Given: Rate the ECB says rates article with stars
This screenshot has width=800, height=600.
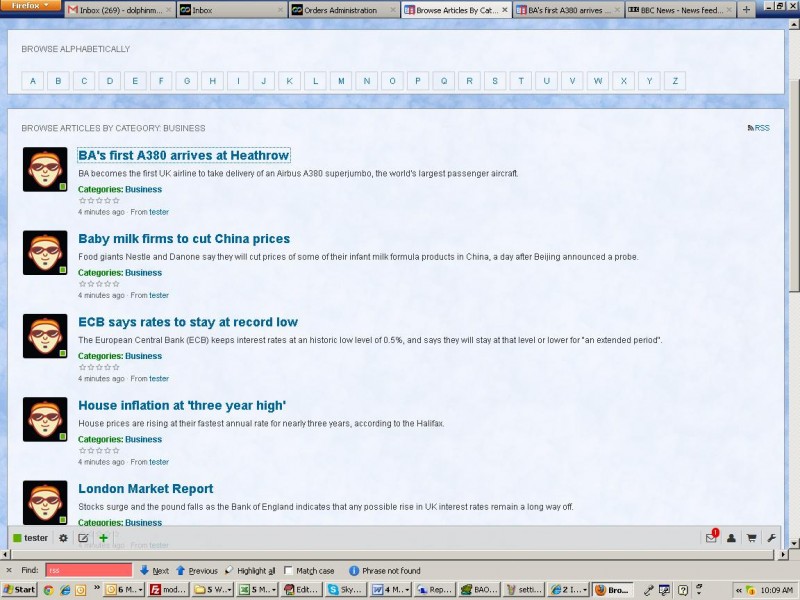Looking at the screenshot, I should 99,367.
